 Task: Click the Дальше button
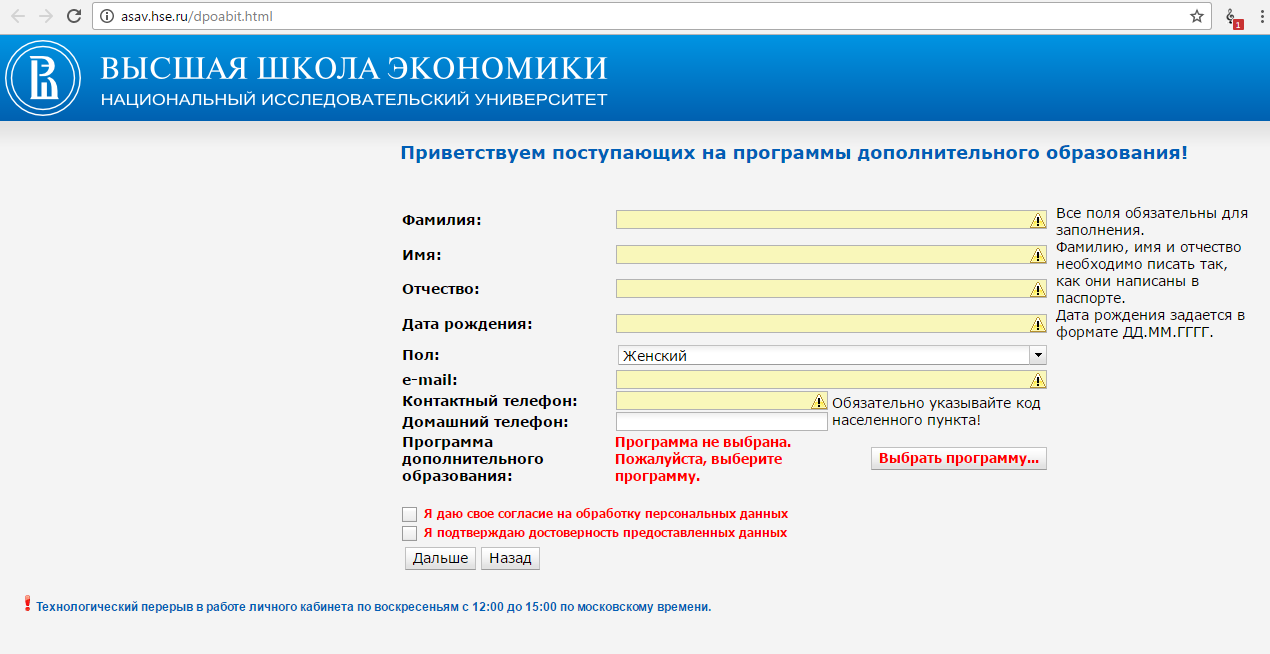(441, 558)
